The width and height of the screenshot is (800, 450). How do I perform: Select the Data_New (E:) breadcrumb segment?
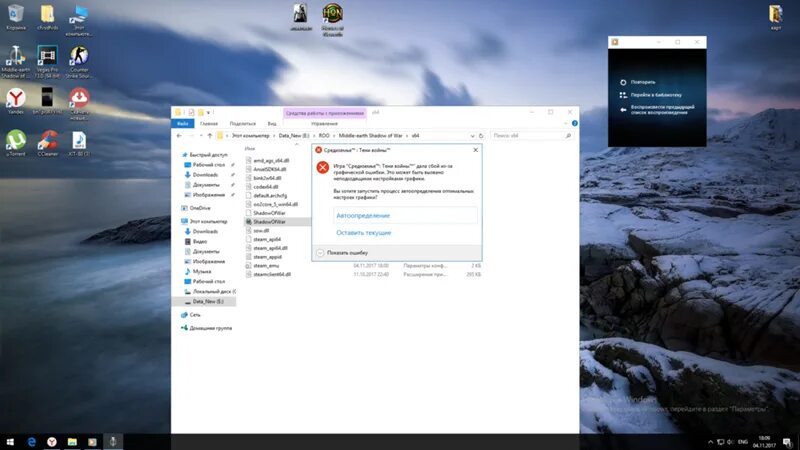[294, 136]
